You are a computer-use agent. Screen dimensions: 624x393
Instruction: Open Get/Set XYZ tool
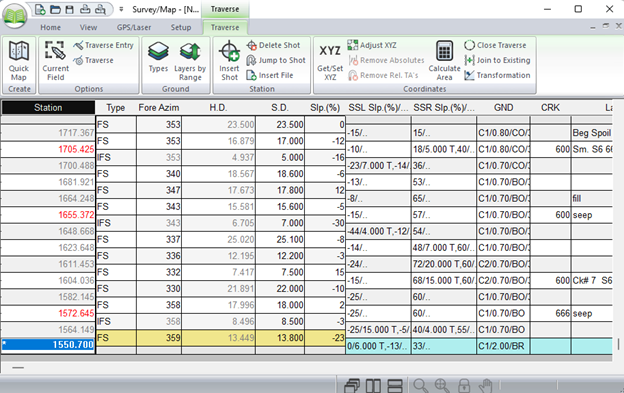click(330, 61)
